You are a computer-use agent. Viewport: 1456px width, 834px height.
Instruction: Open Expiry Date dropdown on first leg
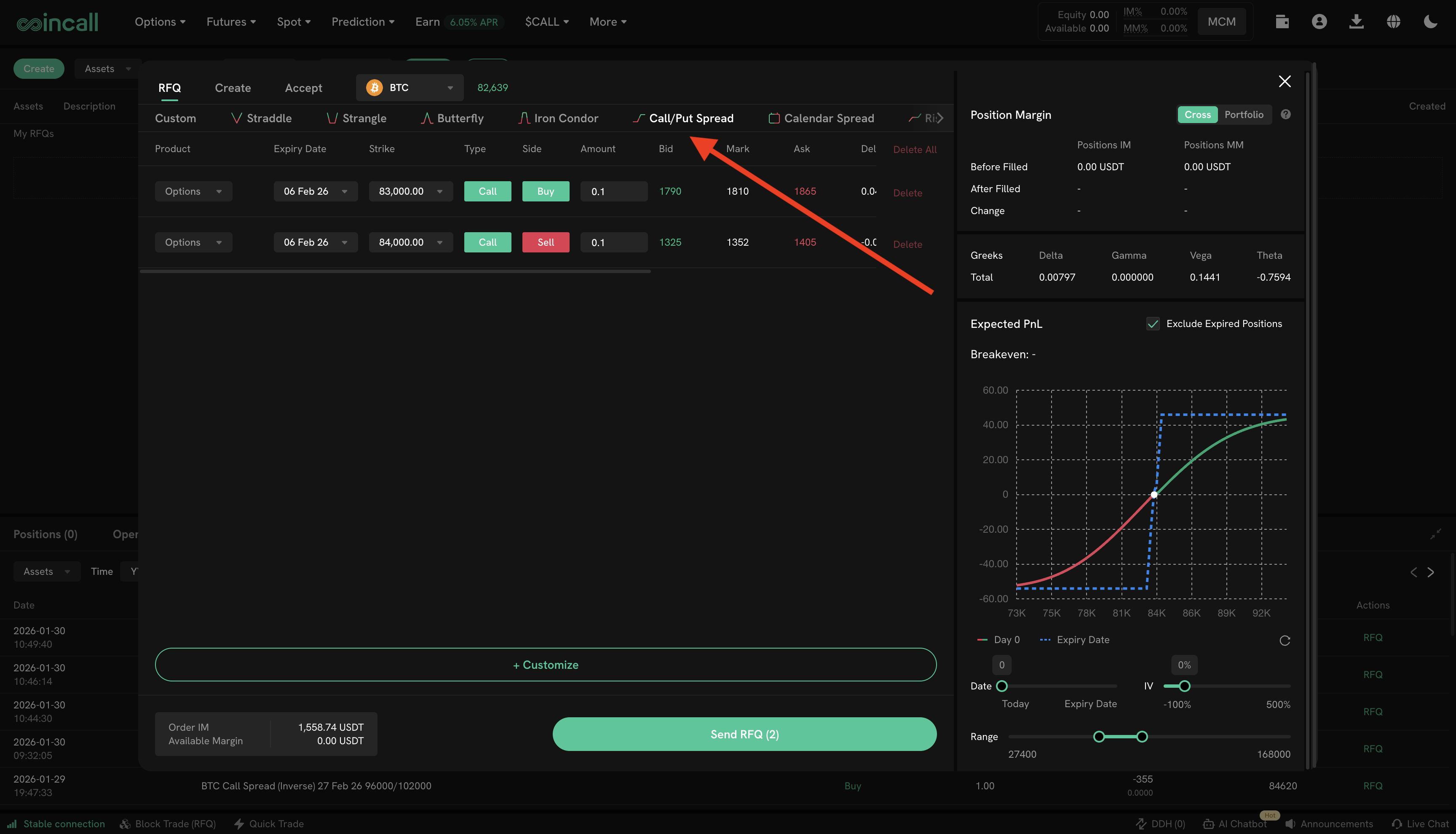(316, 191)
